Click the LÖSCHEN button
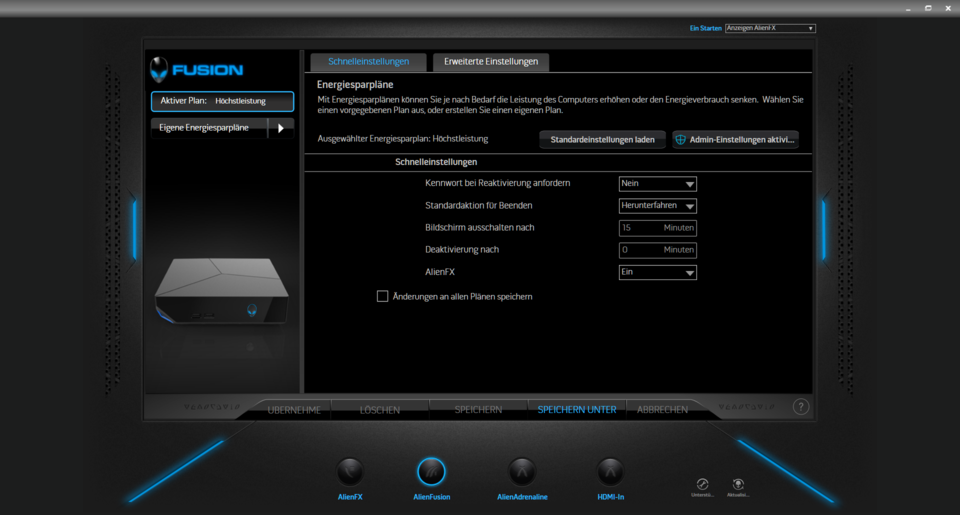The width and height of the screenshot is (960, 515). point(380,410)
